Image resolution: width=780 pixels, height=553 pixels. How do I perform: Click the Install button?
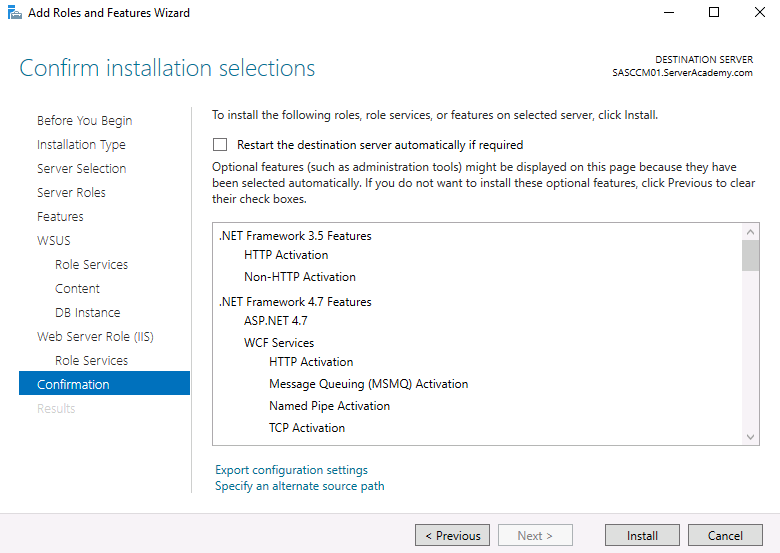point(642,536)
